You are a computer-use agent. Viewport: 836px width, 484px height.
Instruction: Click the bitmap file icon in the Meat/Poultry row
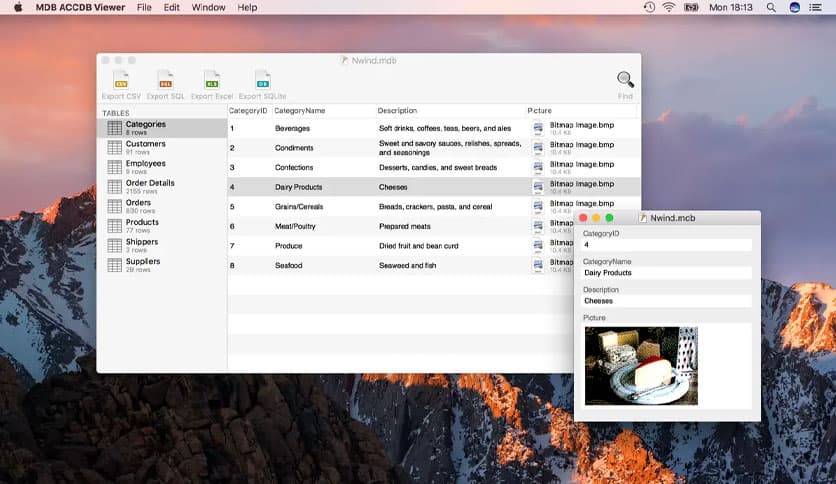click(538, 227)
